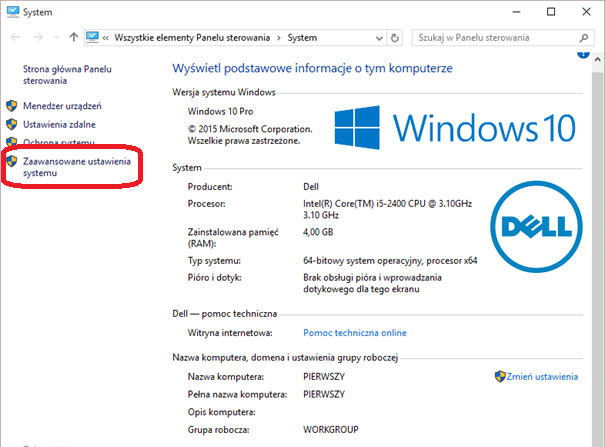
Task: Navigate up one level with the up arrow
Action: (74, 37)
